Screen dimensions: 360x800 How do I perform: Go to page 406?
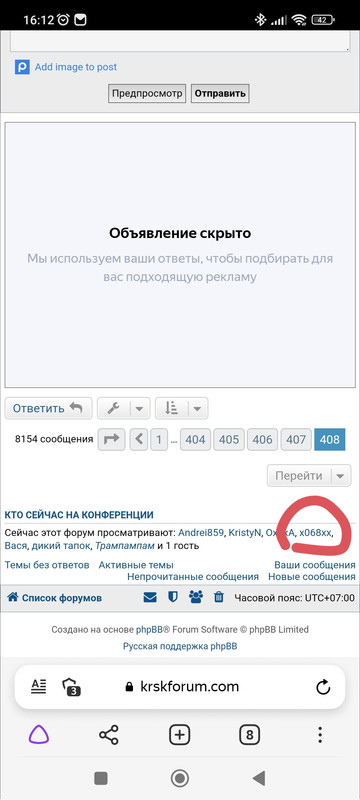click(263, 439)
